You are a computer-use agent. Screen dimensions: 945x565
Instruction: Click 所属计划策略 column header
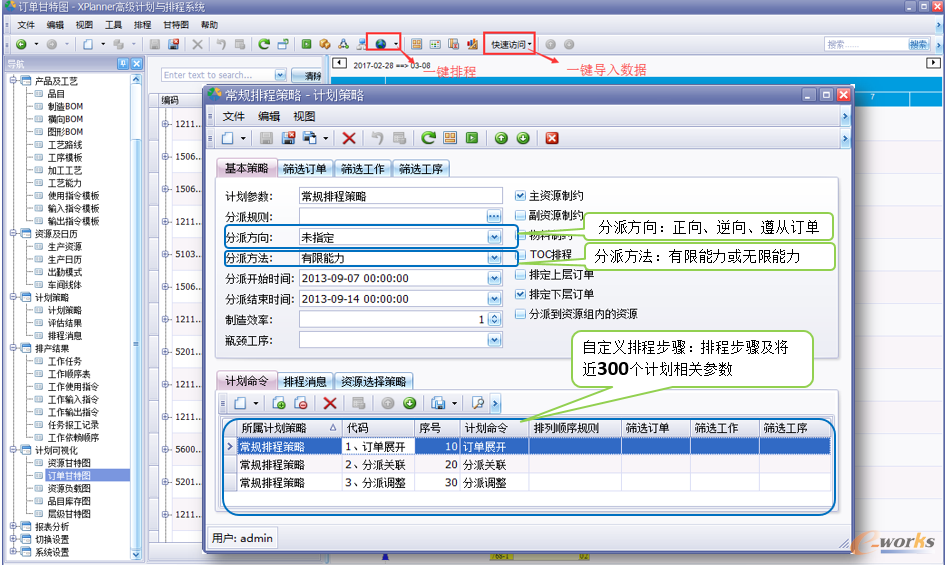[x=289, y=428]
